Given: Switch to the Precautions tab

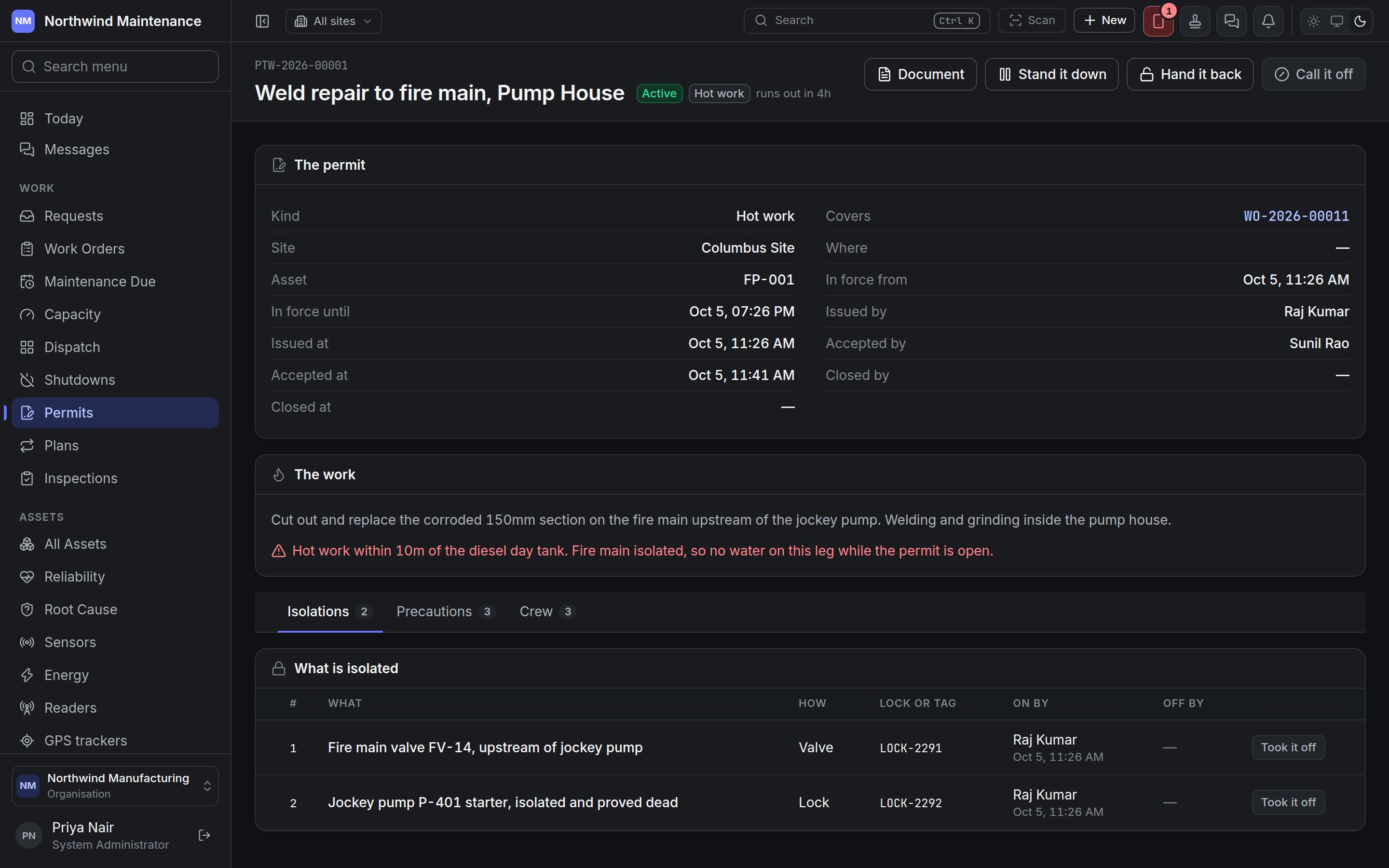Looking at the screenshot, I should point(446,611).
